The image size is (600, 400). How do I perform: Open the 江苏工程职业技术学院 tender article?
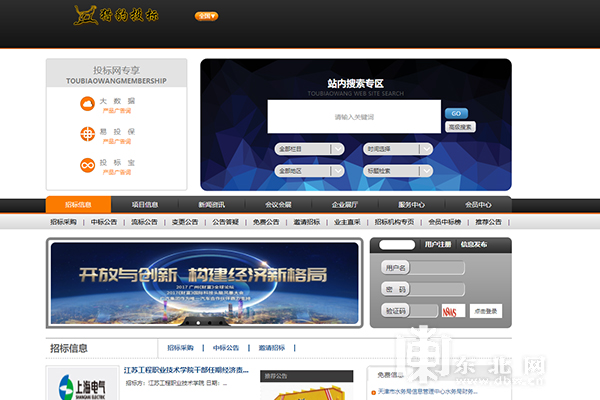click(186, 370)
